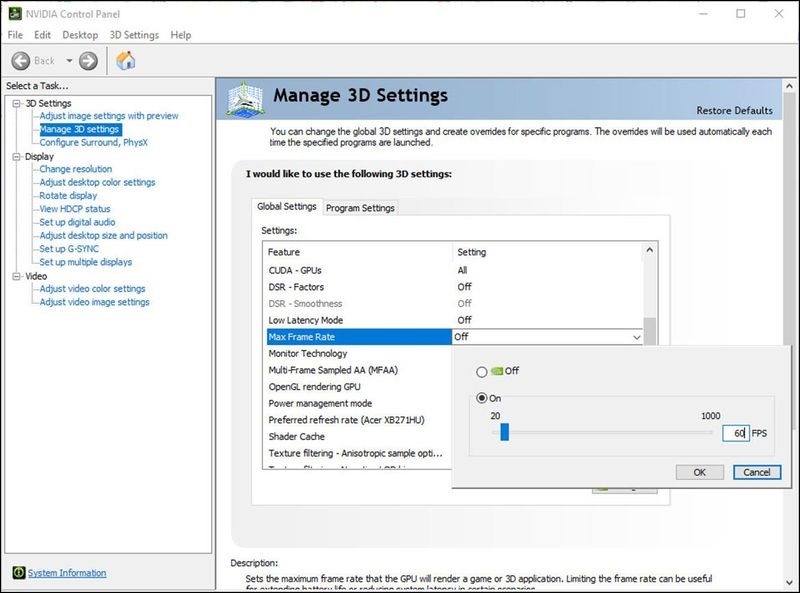Go to Home via house icon
Image resolution: width=800 pixels, height=593 pixels.
pyautogui.click(x=126, y=61)
